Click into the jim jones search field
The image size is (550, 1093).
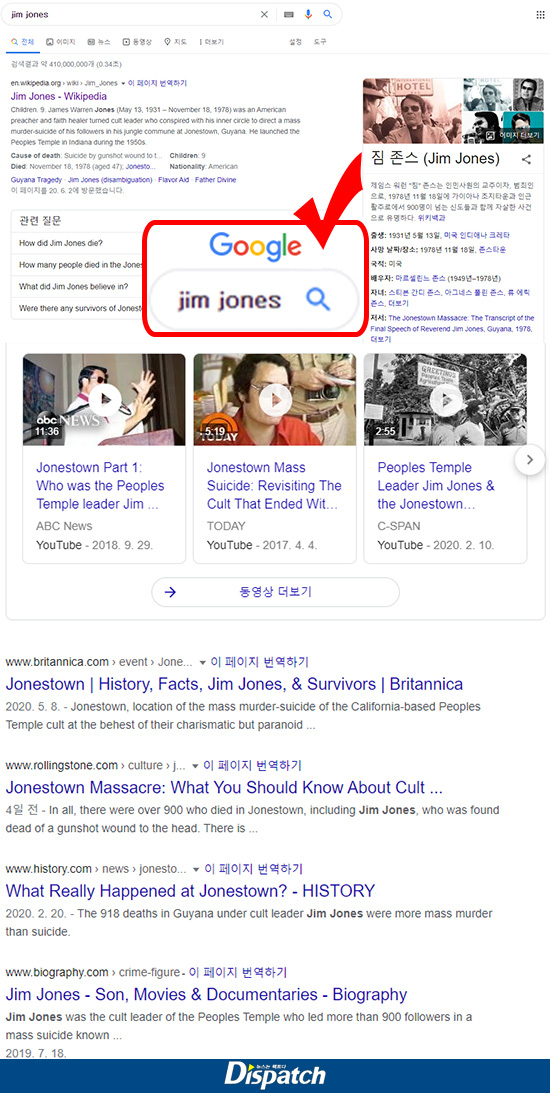tap(132, 15)
